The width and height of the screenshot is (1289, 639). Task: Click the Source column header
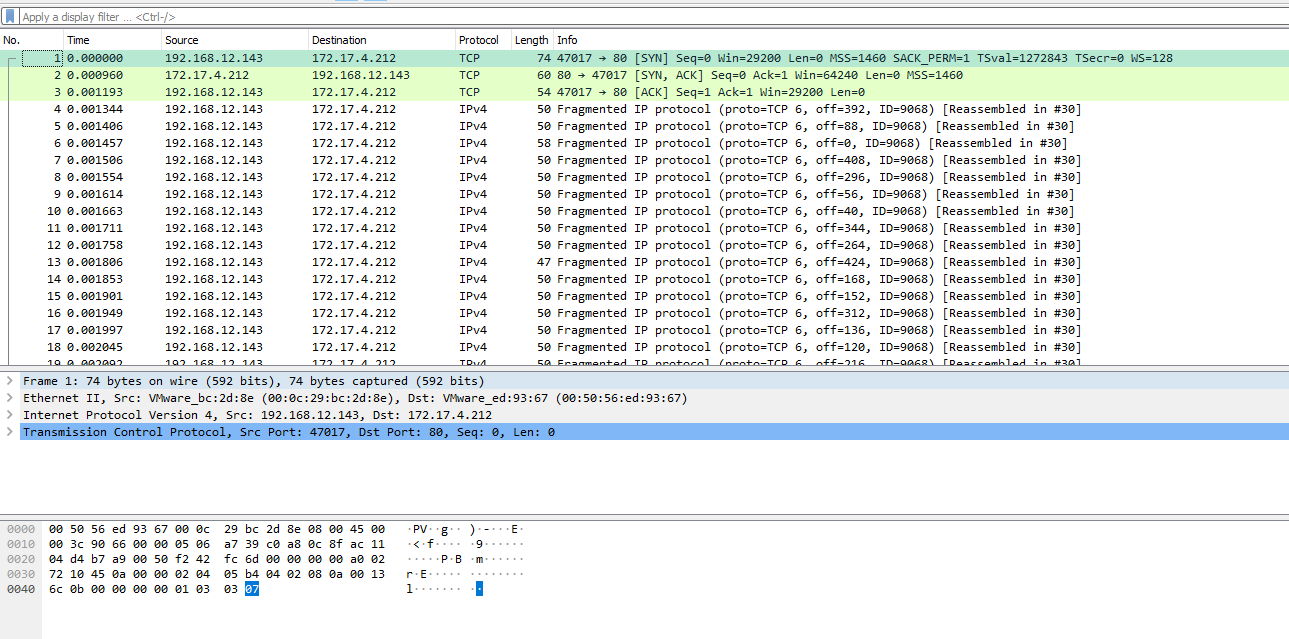(234, 40)
